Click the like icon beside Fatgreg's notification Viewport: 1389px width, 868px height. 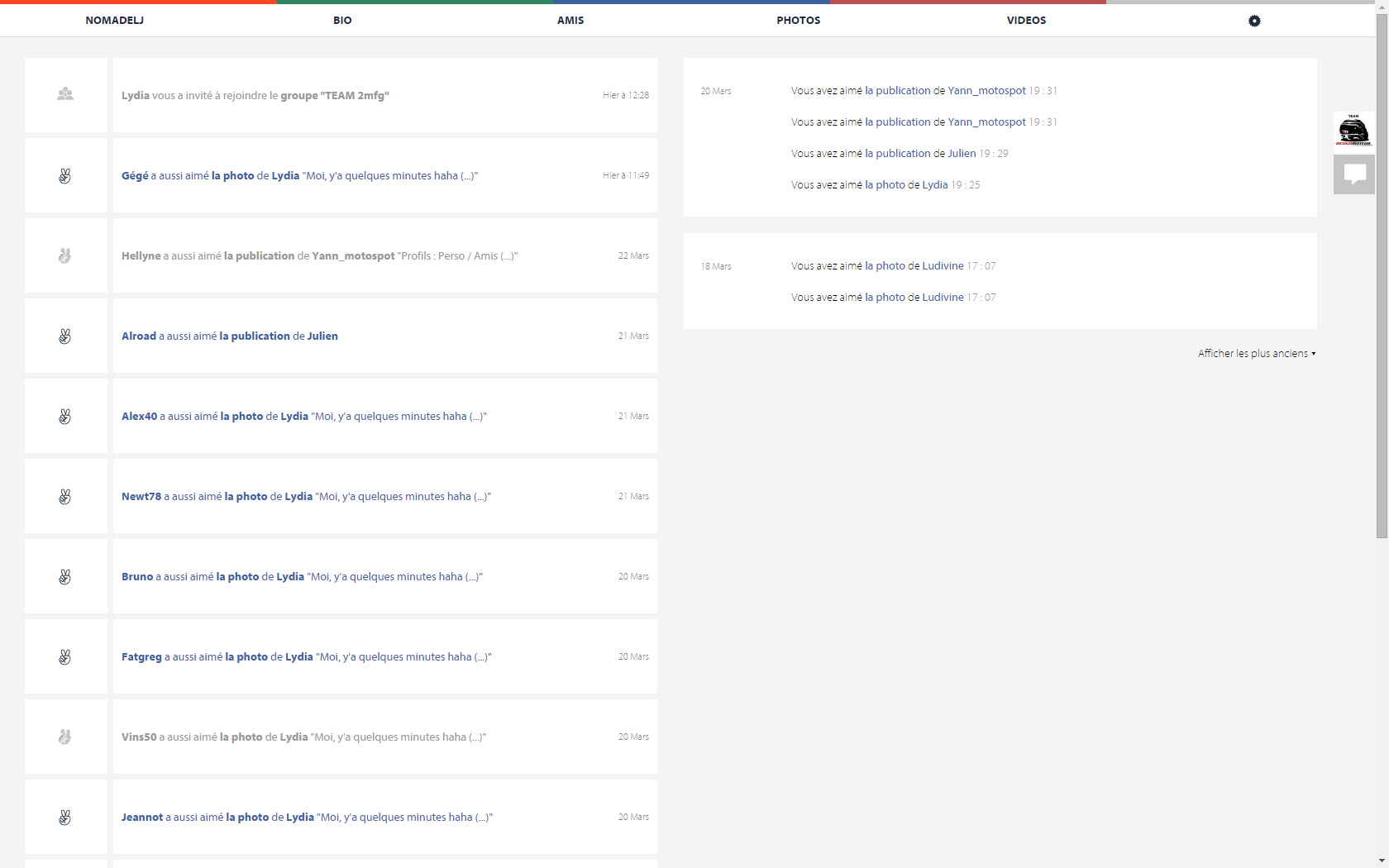pyautogui.click(x=65, y=656)
